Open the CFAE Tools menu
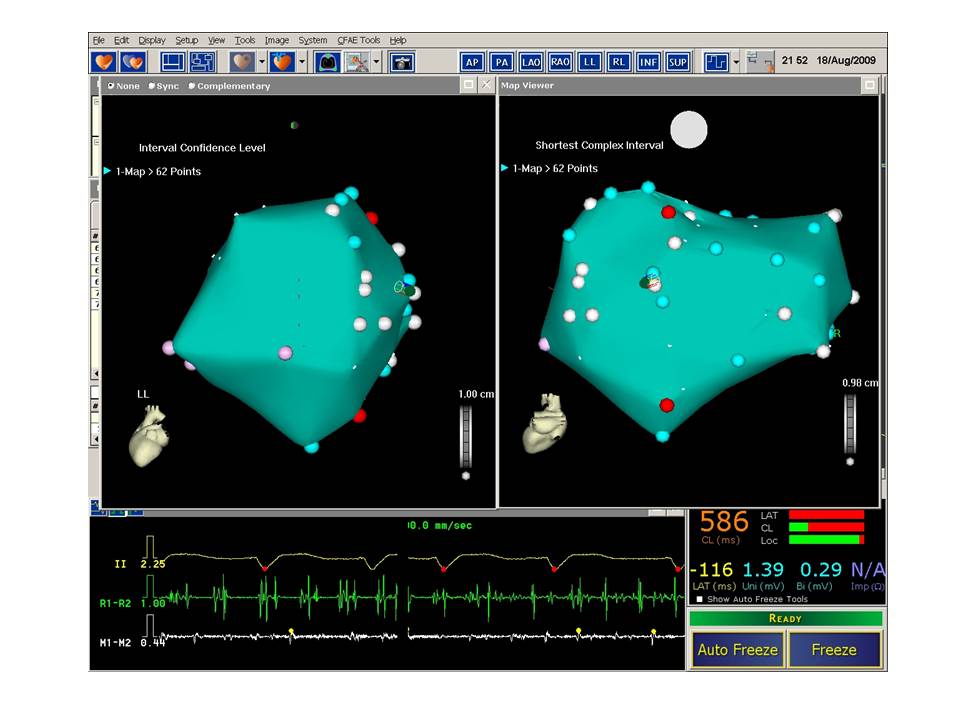960x720 pixels. [358, 40]
